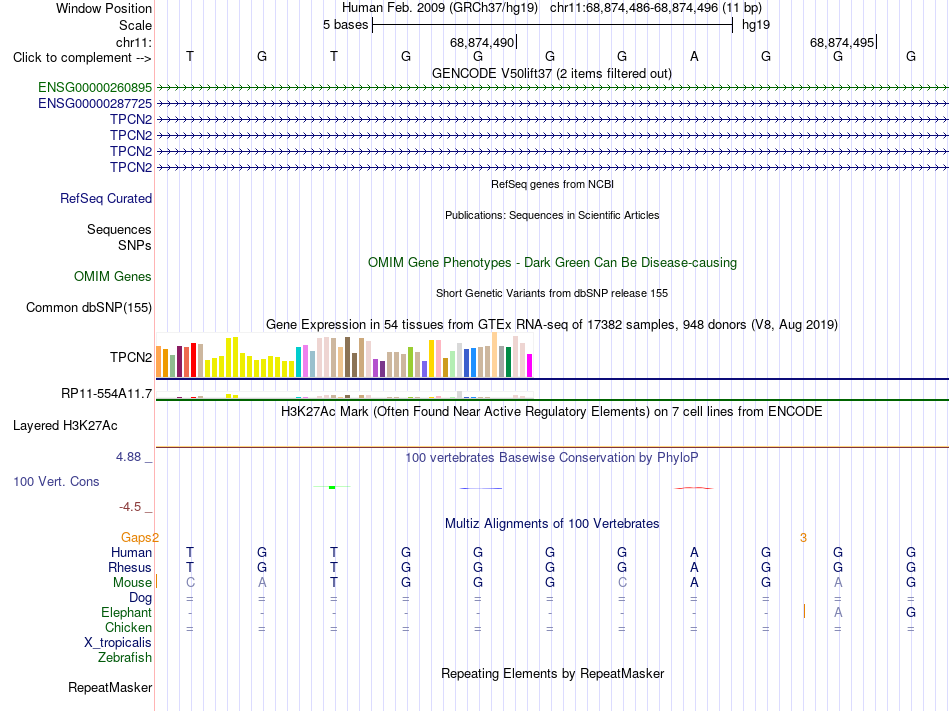Open Short Genetic Variants from dbSNP title

click(552, 293)
